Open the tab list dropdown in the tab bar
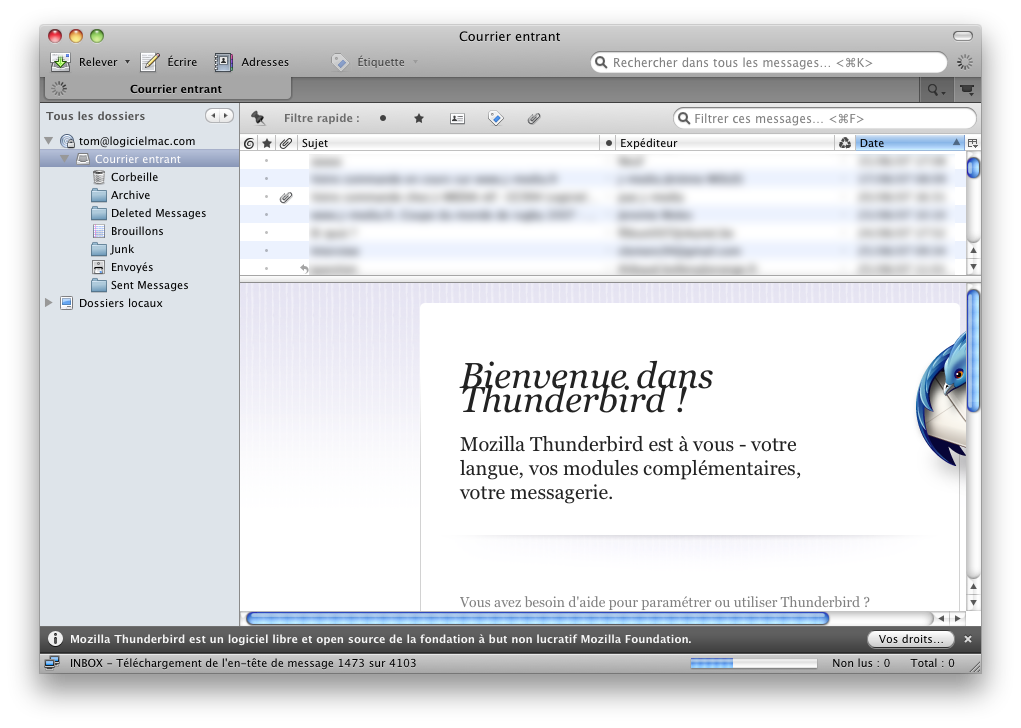This screenshot has width=1021, height=728. [x=968, y=90]
